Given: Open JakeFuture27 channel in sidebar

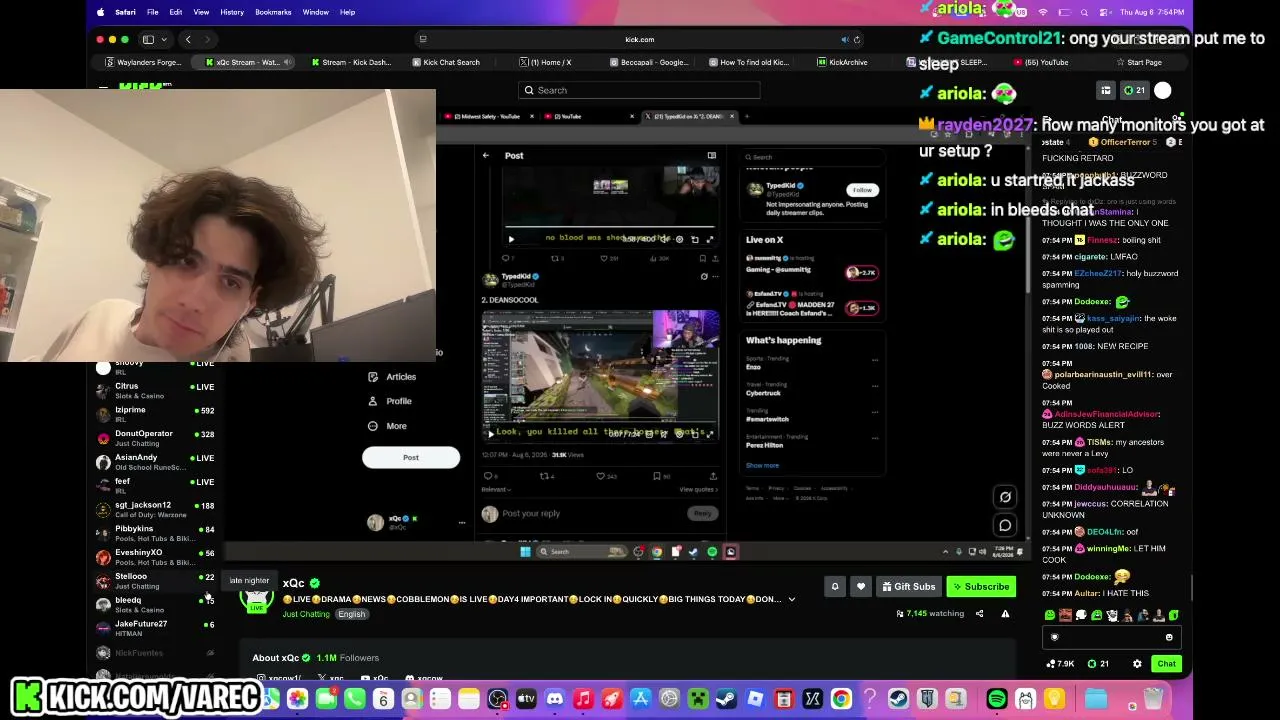Looking at the screenshot, I should [x=155, y=628].
